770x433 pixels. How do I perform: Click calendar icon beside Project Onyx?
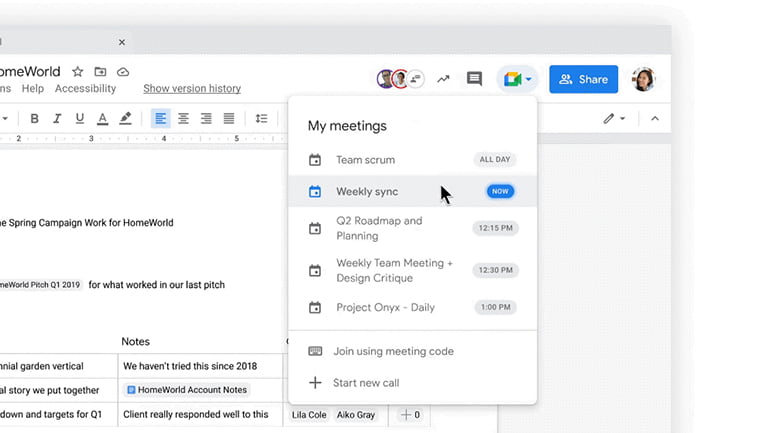315,307
